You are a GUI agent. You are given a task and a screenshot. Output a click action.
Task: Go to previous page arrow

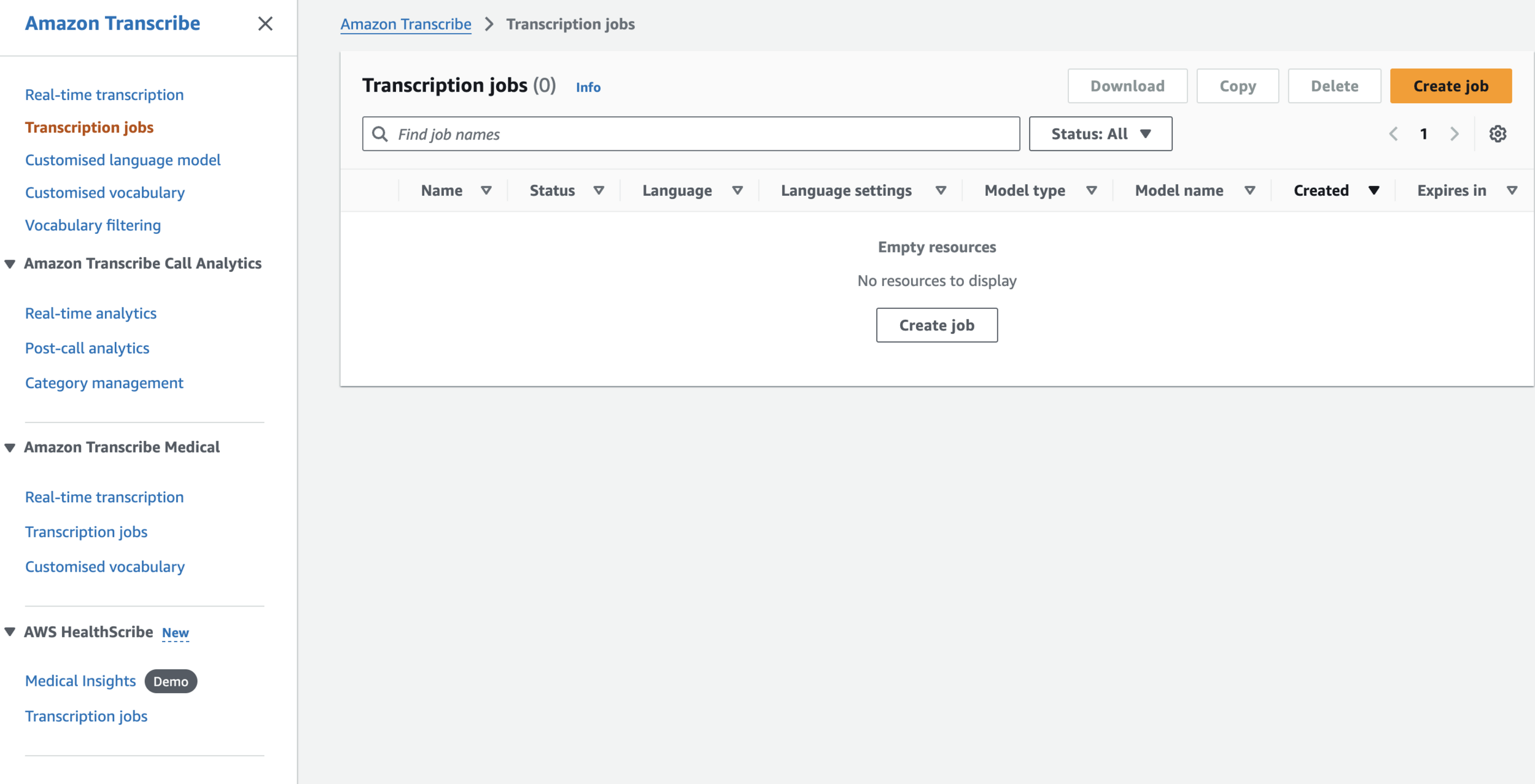(1394, 134)
